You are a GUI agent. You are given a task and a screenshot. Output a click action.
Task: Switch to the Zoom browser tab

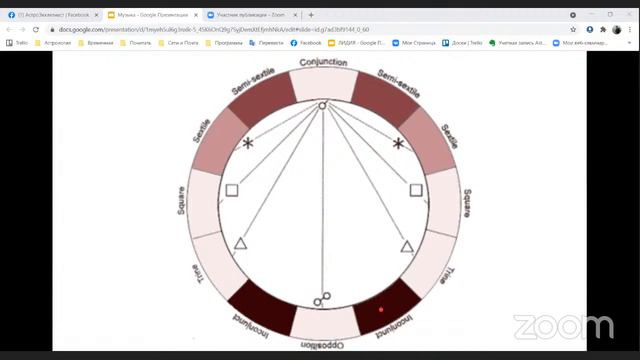click(x=251, y=15)
